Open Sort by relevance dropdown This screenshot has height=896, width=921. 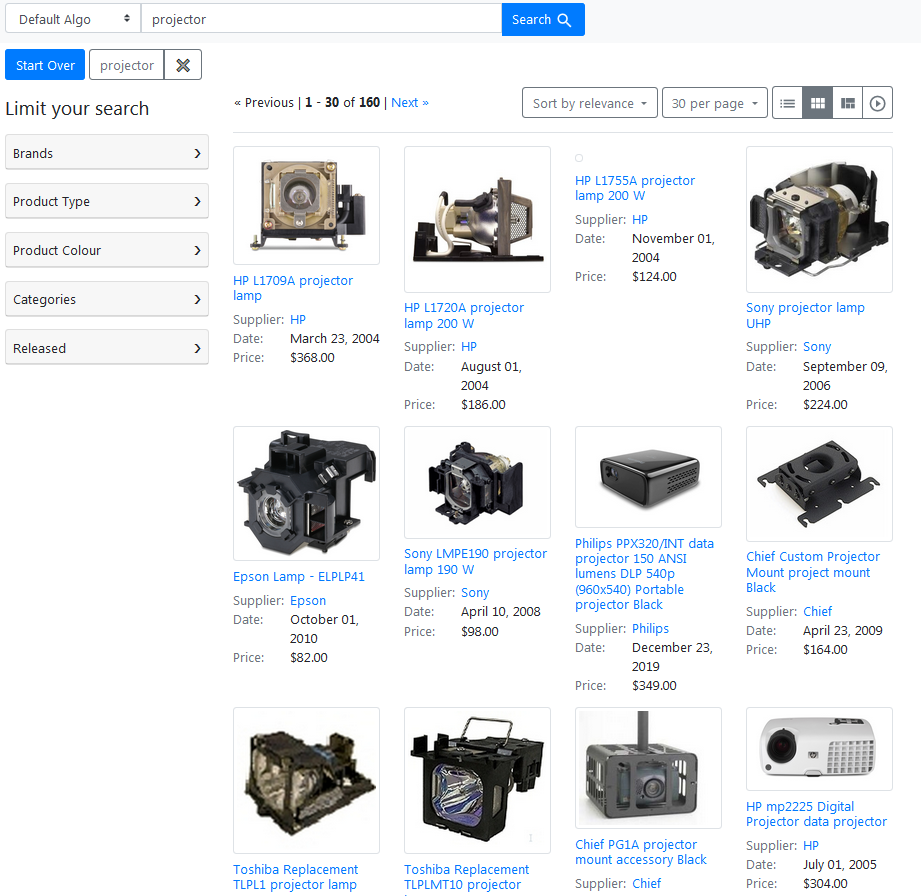click(589, 103)
